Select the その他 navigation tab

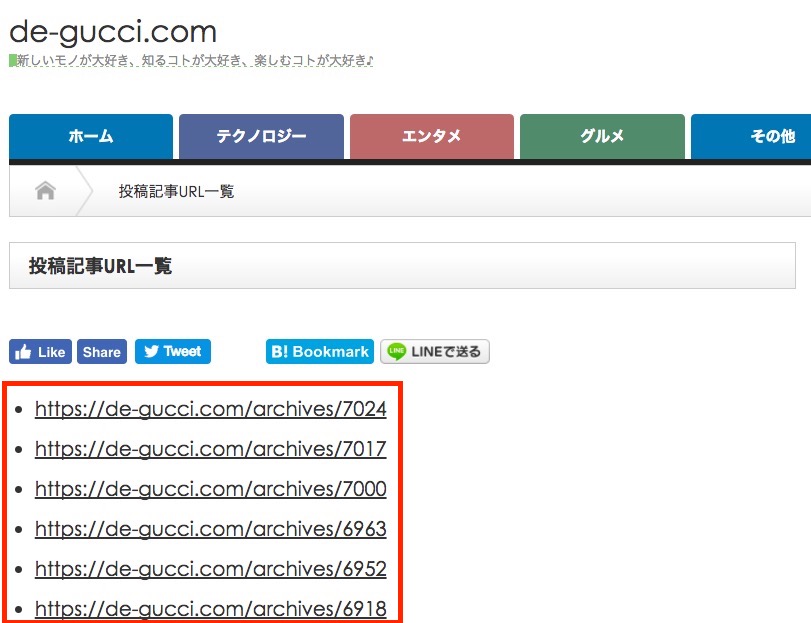760,137
